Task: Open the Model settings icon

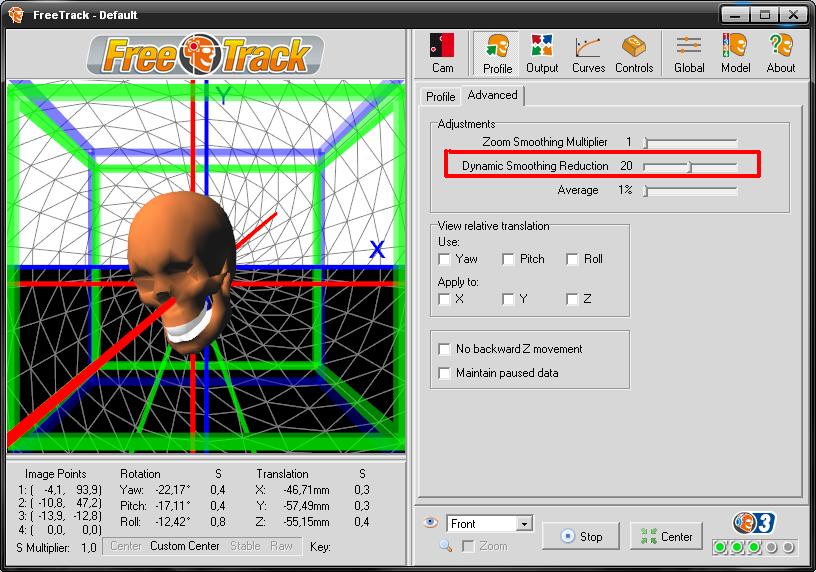Action: [x=735, y=53]
